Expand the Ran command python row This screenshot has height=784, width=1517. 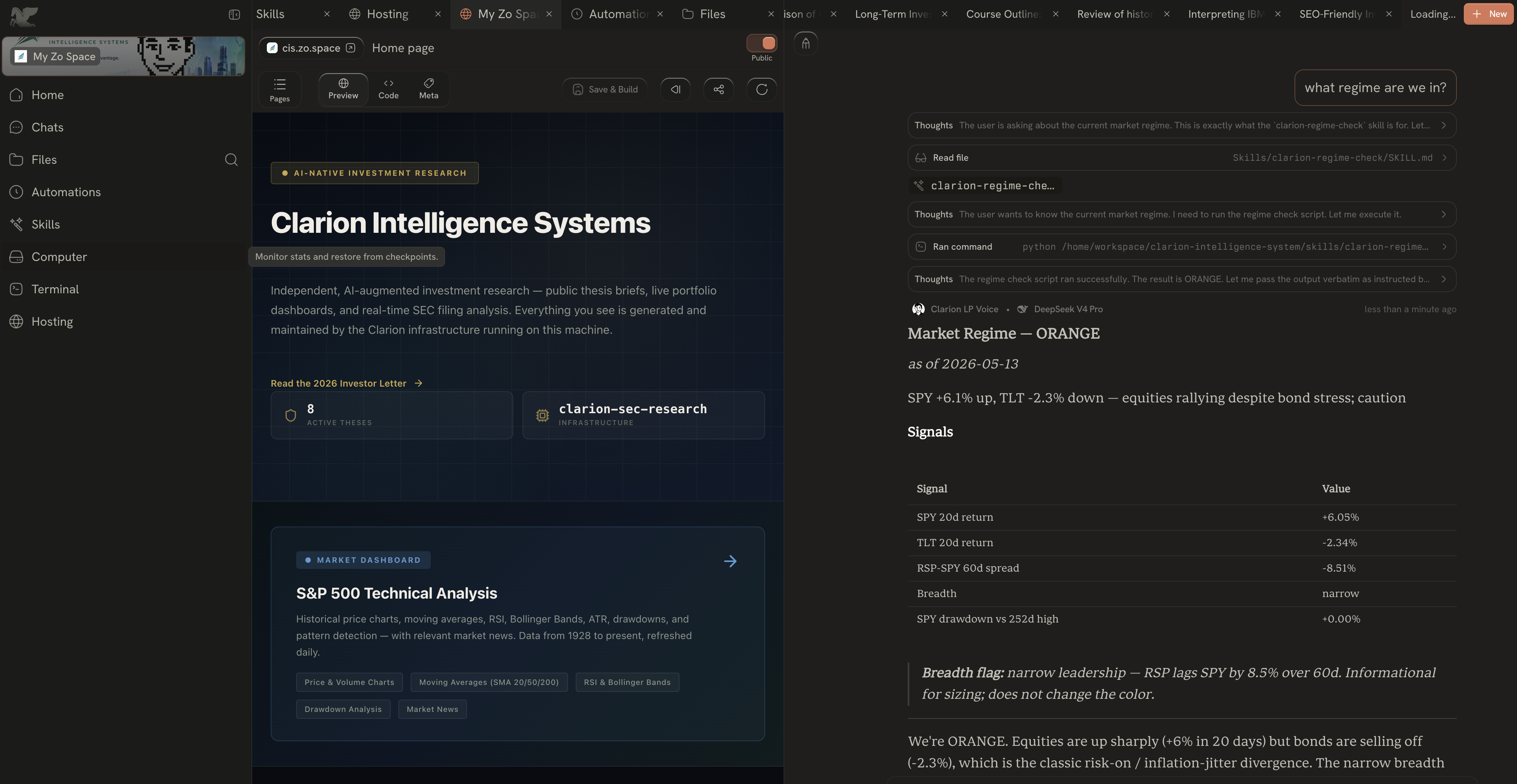coord(1182,247)
